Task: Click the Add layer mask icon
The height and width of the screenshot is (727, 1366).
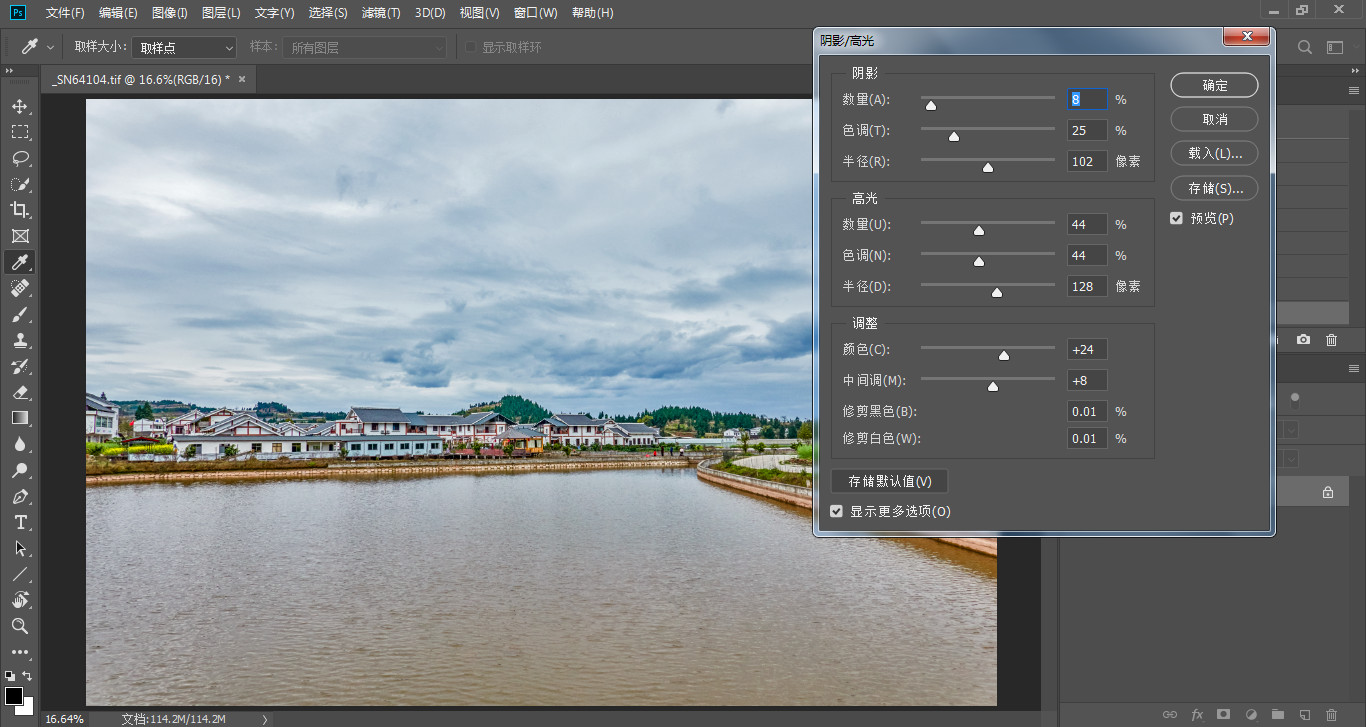Action: pyautogui.click(x=1223, y=714)
